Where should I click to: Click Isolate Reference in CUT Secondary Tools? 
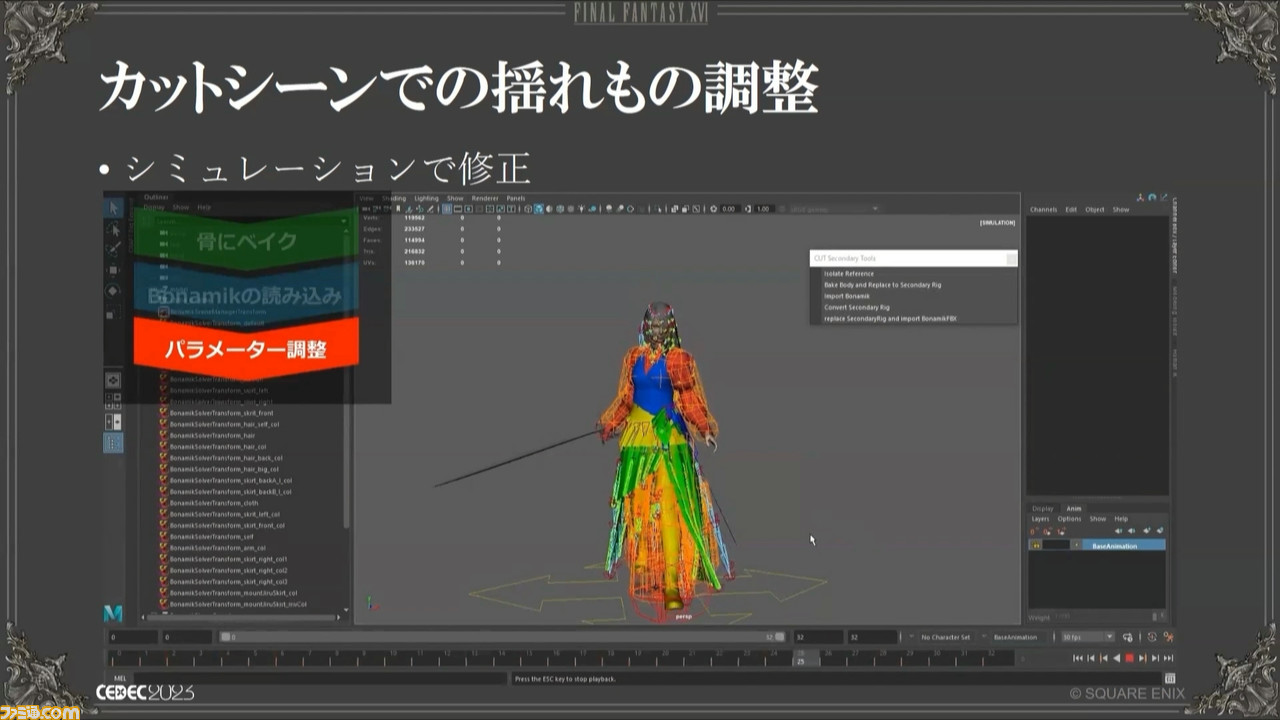848,273
